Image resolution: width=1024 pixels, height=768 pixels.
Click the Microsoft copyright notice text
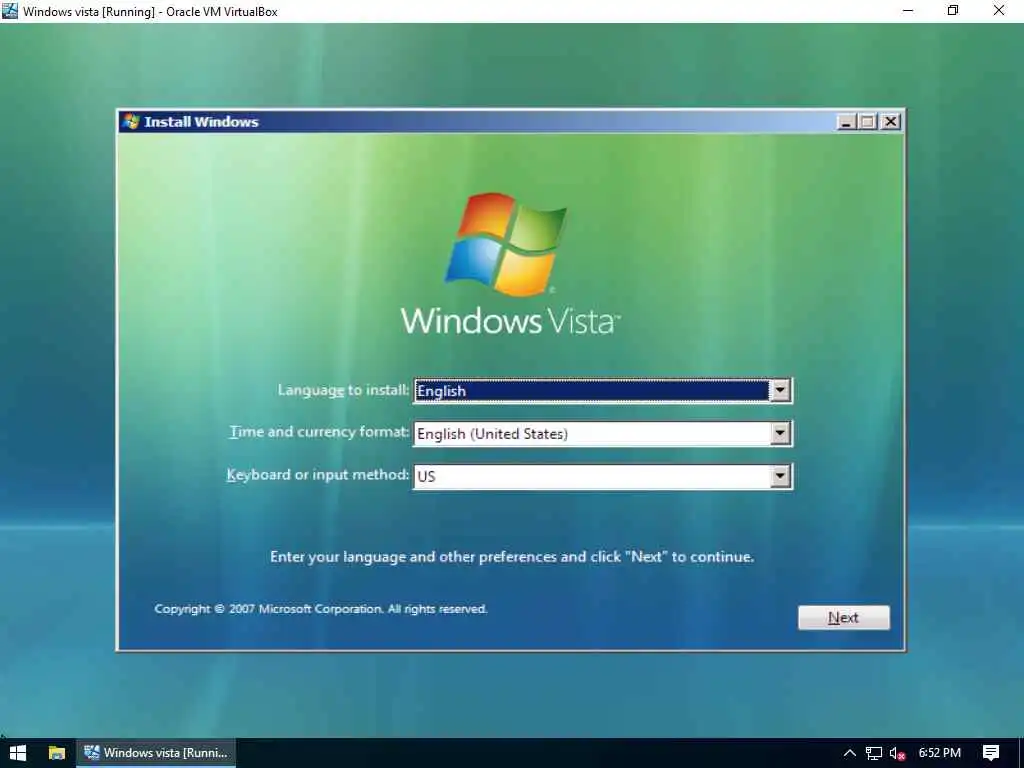coord(321,609)
